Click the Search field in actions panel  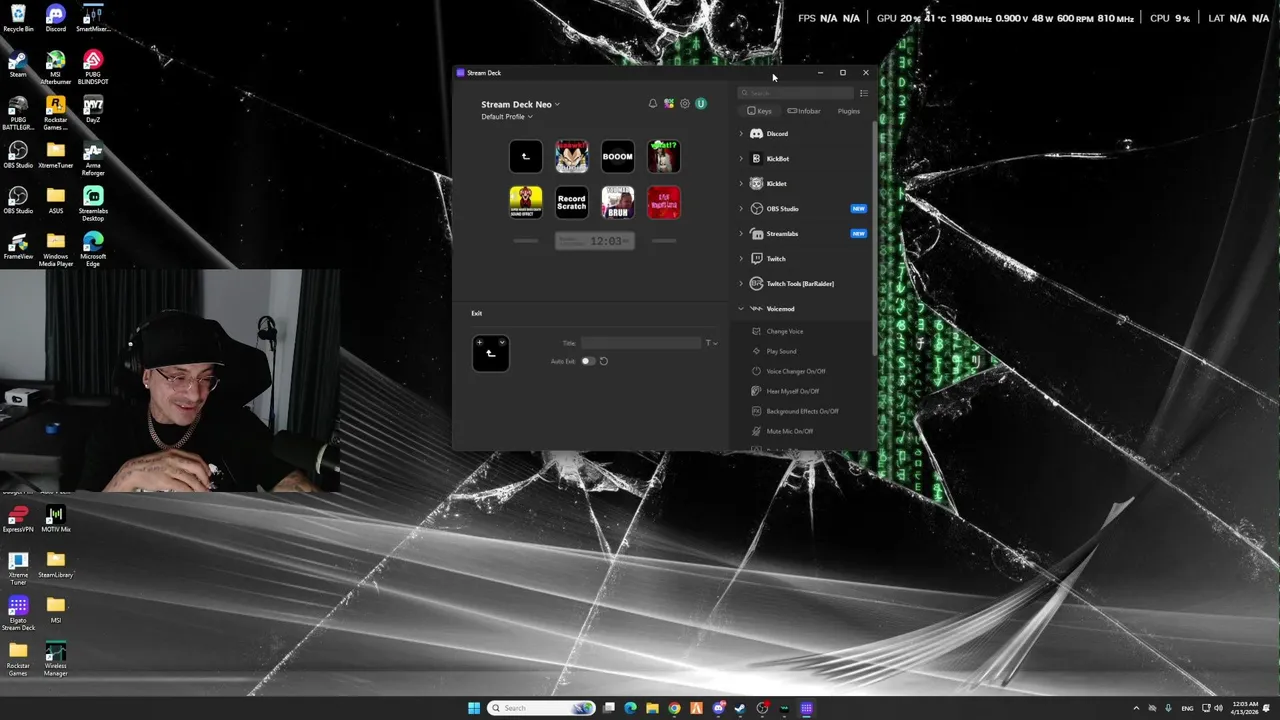pos(796,93)
